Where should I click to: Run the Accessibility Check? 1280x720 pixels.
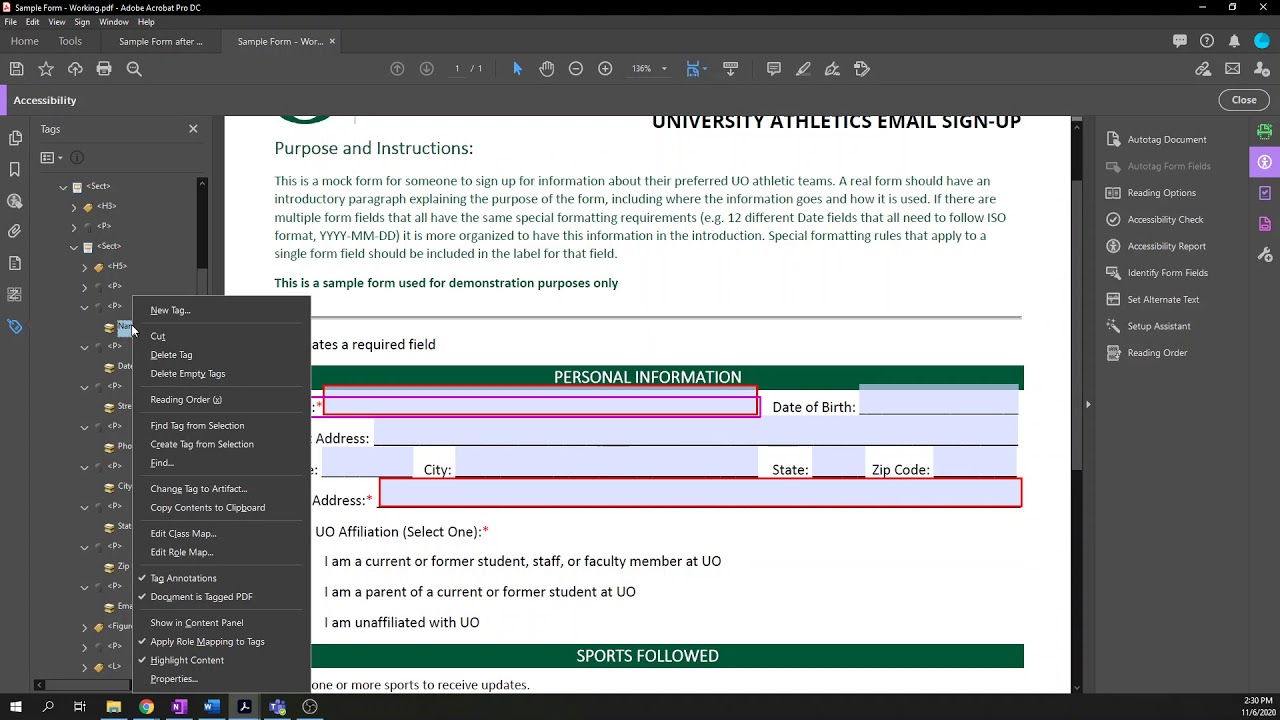(x=1165, y=220)
